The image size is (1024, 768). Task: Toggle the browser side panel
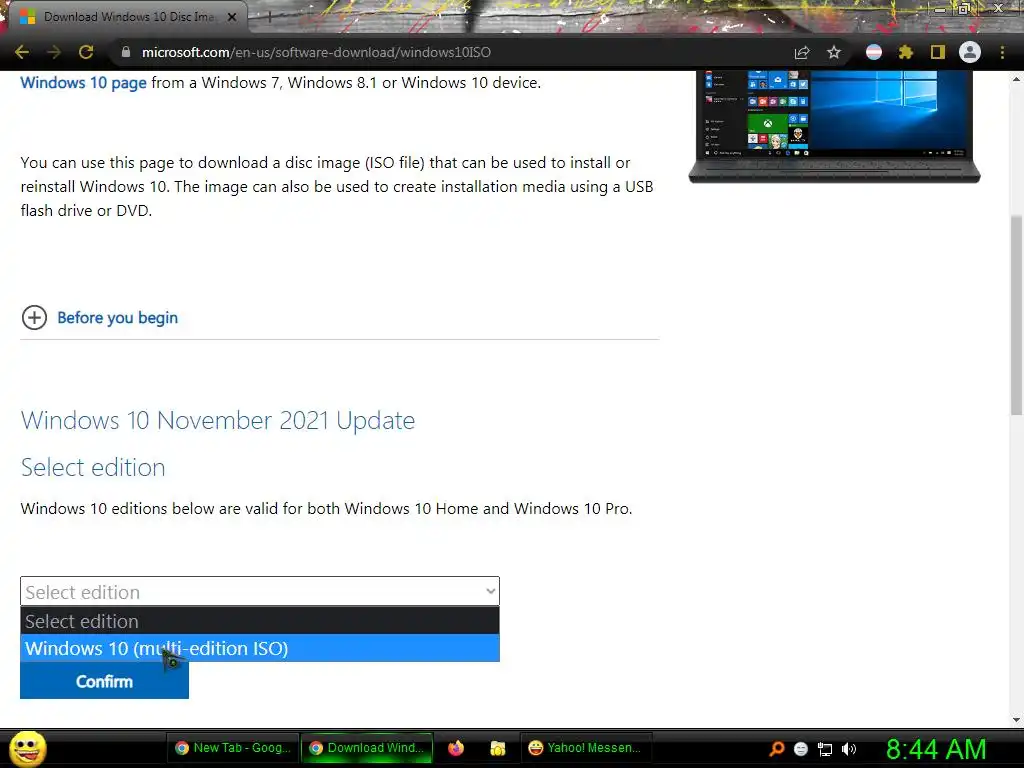pyautogui.click(x=938, y=52)
